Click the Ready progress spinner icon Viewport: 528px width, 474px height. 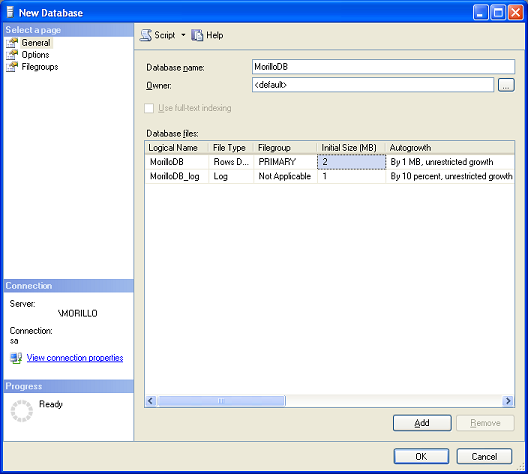pos(22,411)
